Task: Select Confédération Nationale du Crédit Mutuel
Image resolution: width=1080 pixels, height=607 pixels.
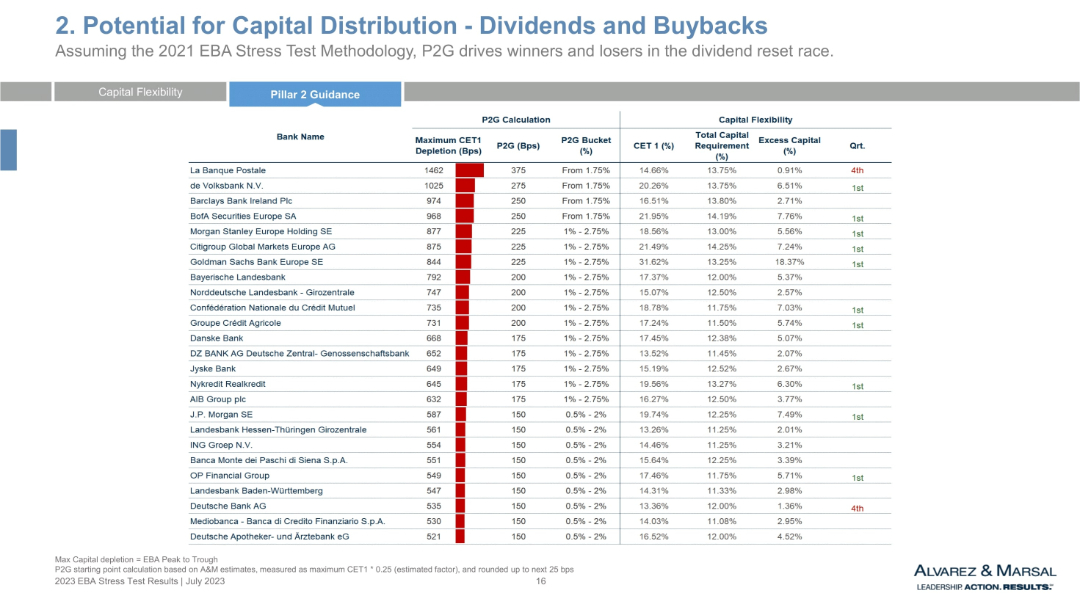Action: point(273,308)
